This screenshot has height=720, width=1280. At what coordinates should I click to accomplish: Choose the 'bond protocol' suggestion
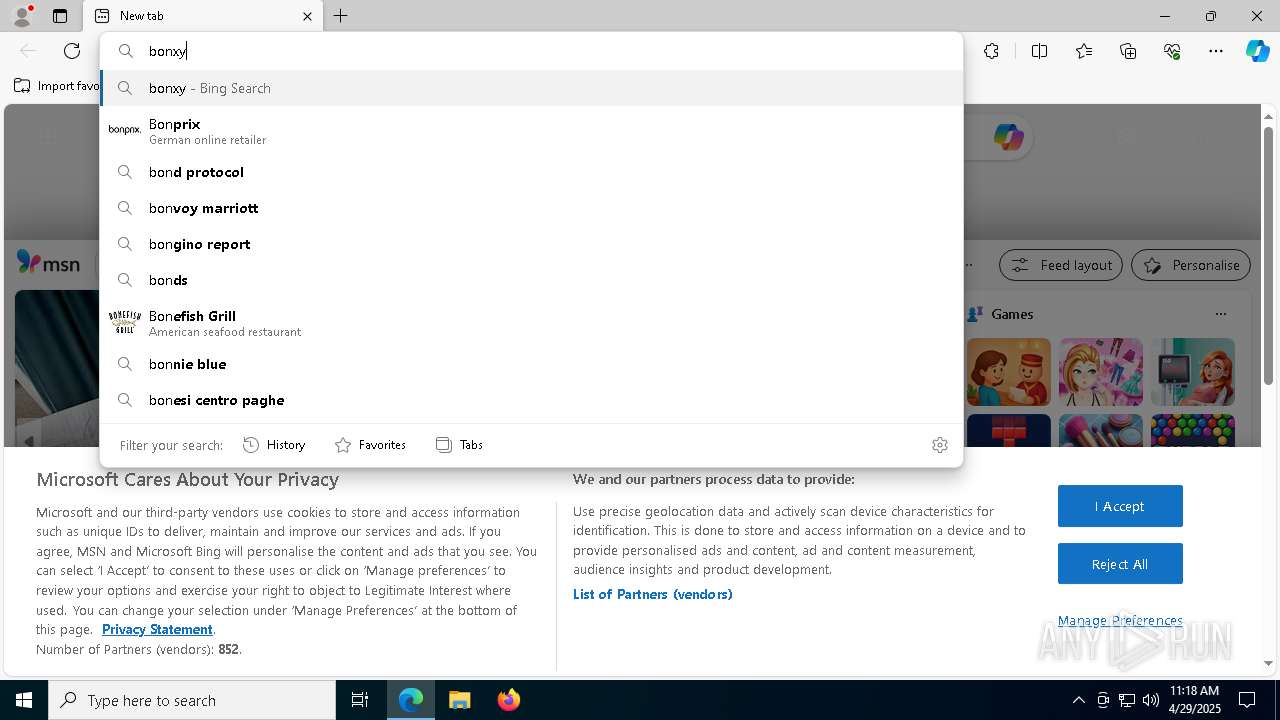(531, 172)
